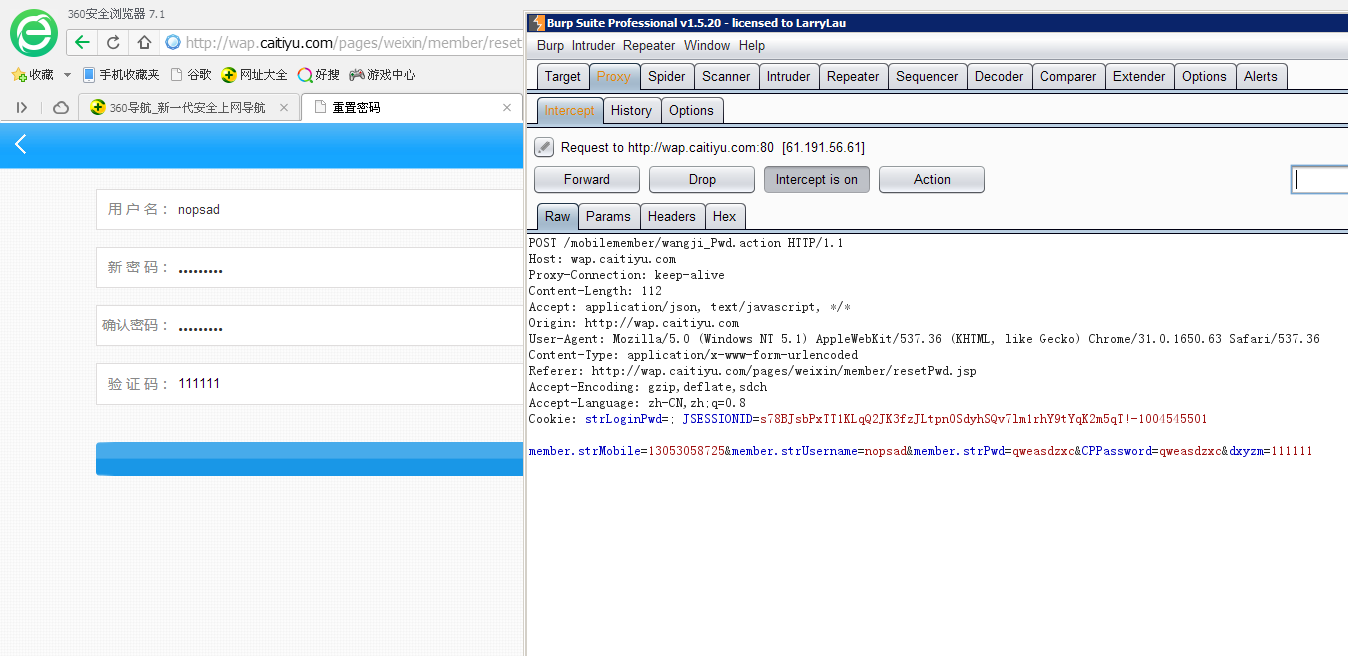1348x656 pixels.
Task: Click the blue submit button on the reset page
Action: pos(310,459)
